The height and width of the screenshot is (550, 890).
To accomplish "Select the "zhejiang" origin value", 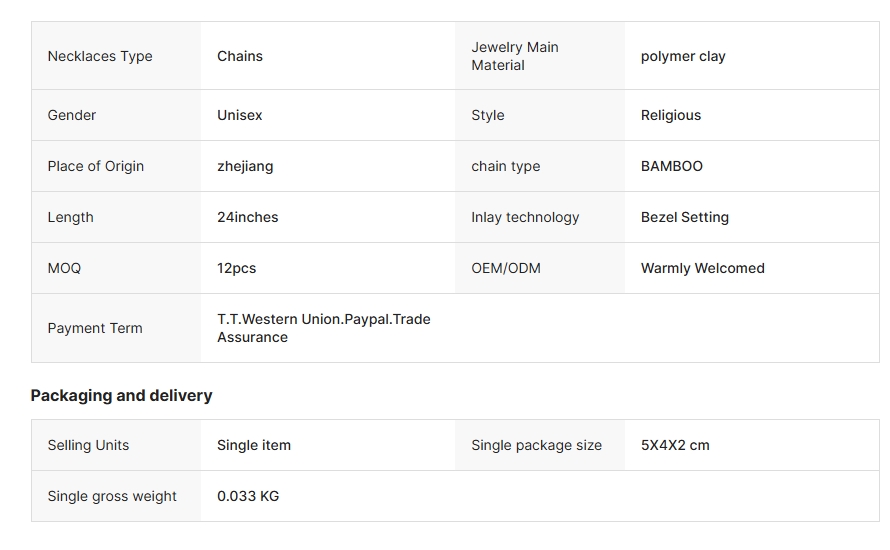I will [x=245, y=166].
